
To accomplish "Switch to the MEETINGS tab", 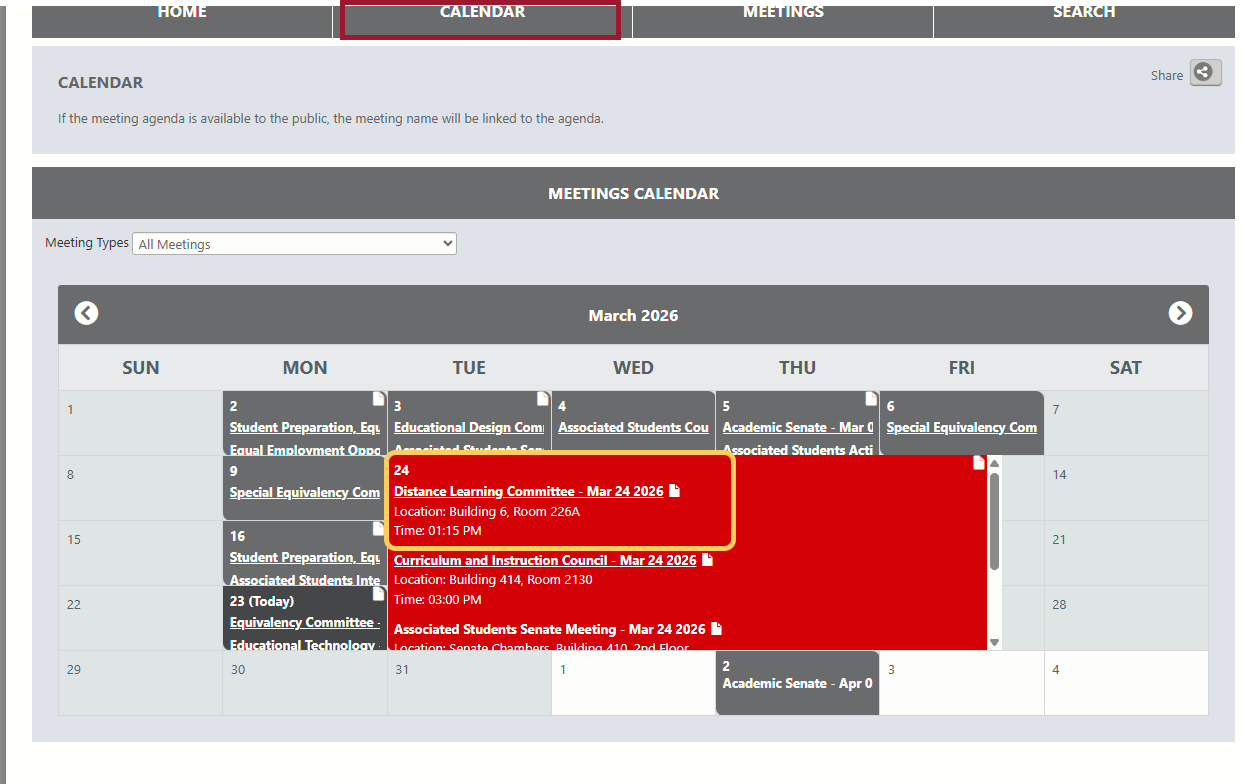I will (782, 12).
